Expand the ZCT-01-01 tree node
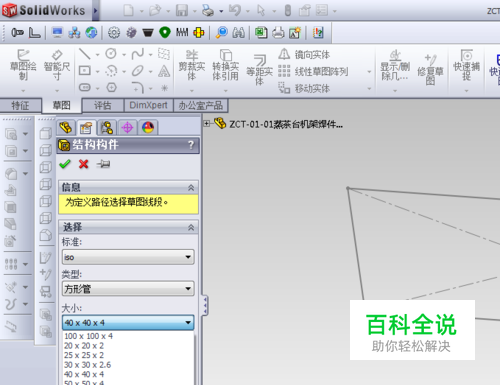This screenshot has height=385, width=500. click(207, 124)
